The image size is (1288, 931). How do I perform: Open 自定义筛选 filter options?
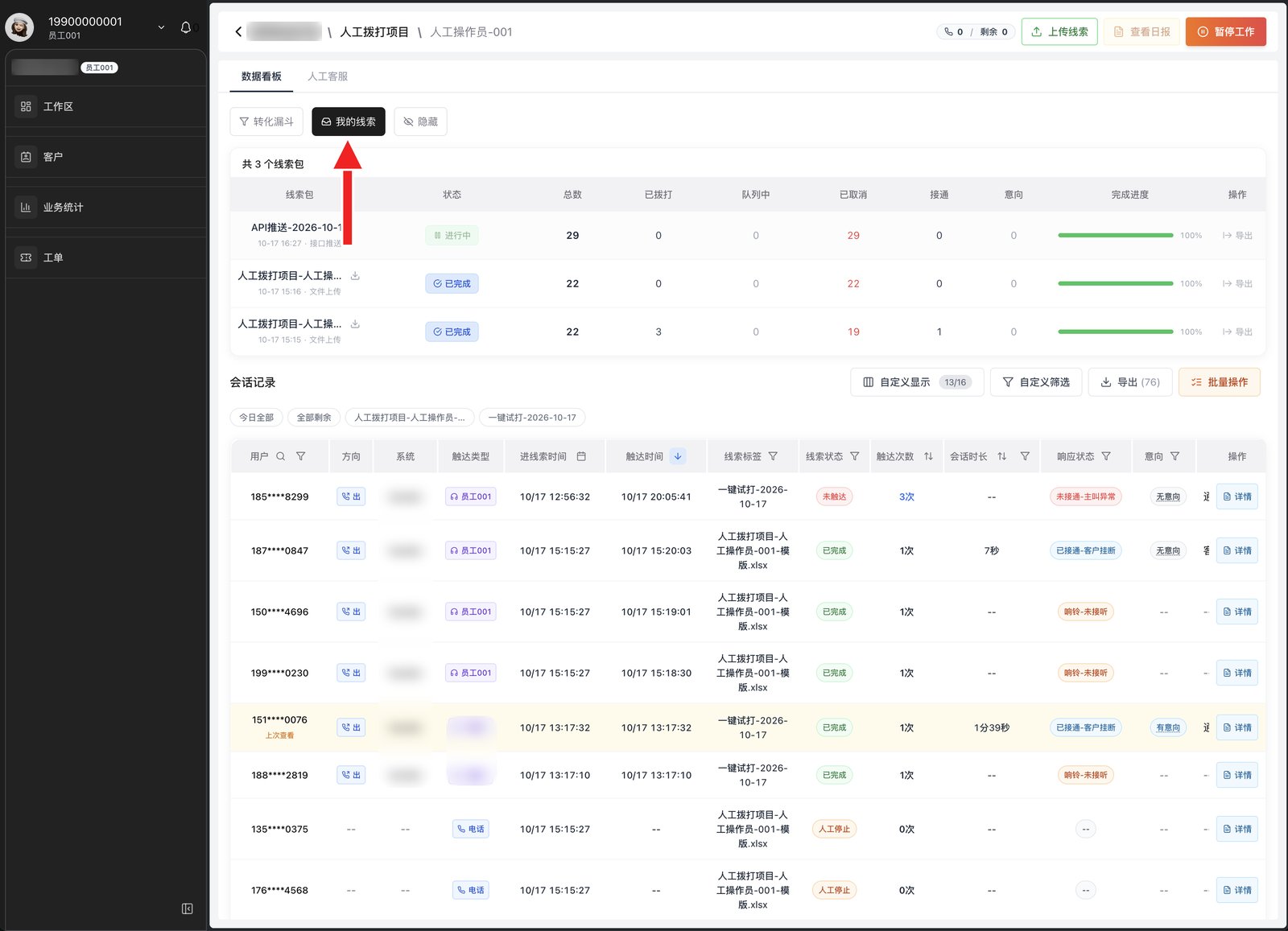(1036, 382)
